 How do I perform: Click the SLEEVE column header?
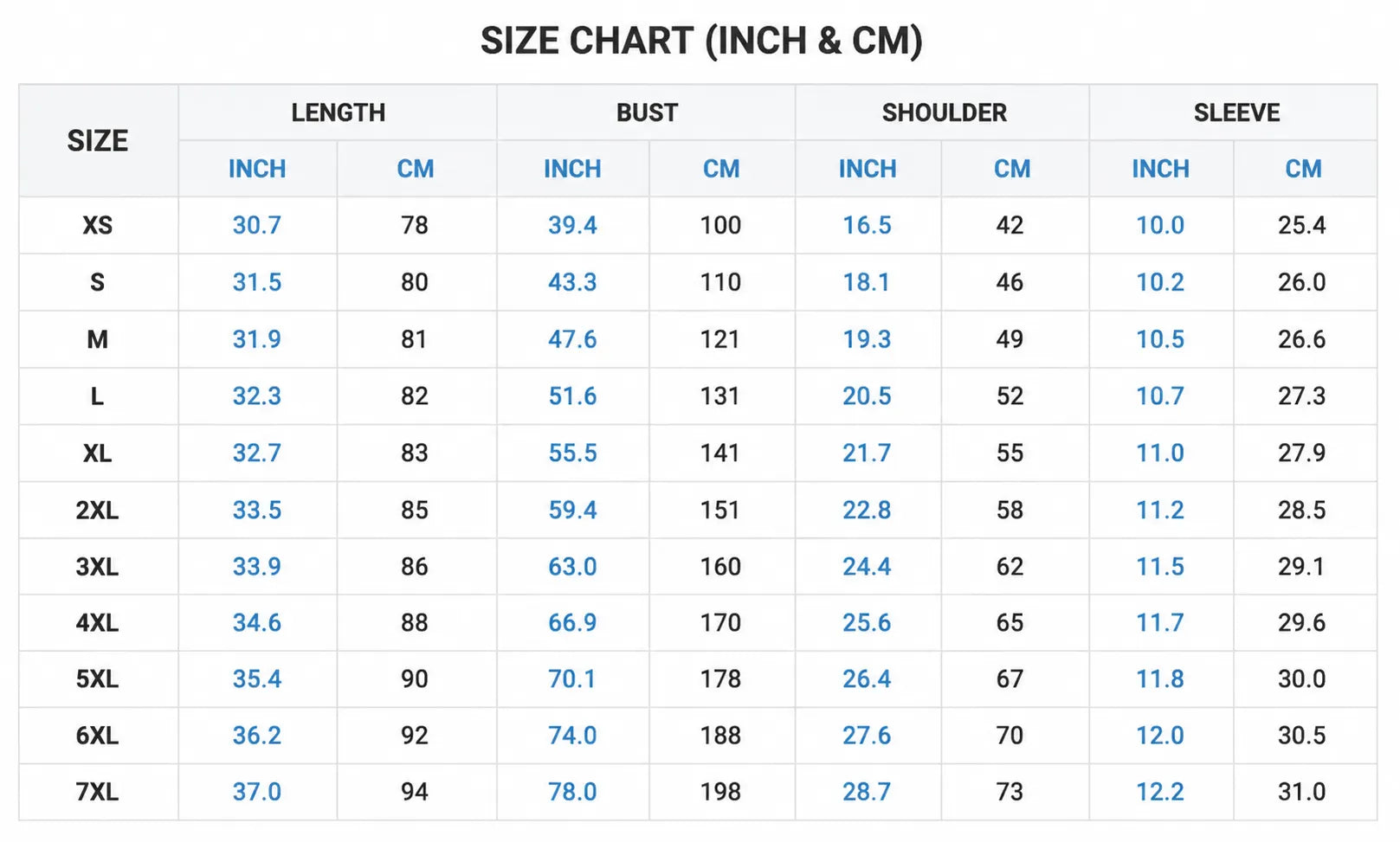1236,112
